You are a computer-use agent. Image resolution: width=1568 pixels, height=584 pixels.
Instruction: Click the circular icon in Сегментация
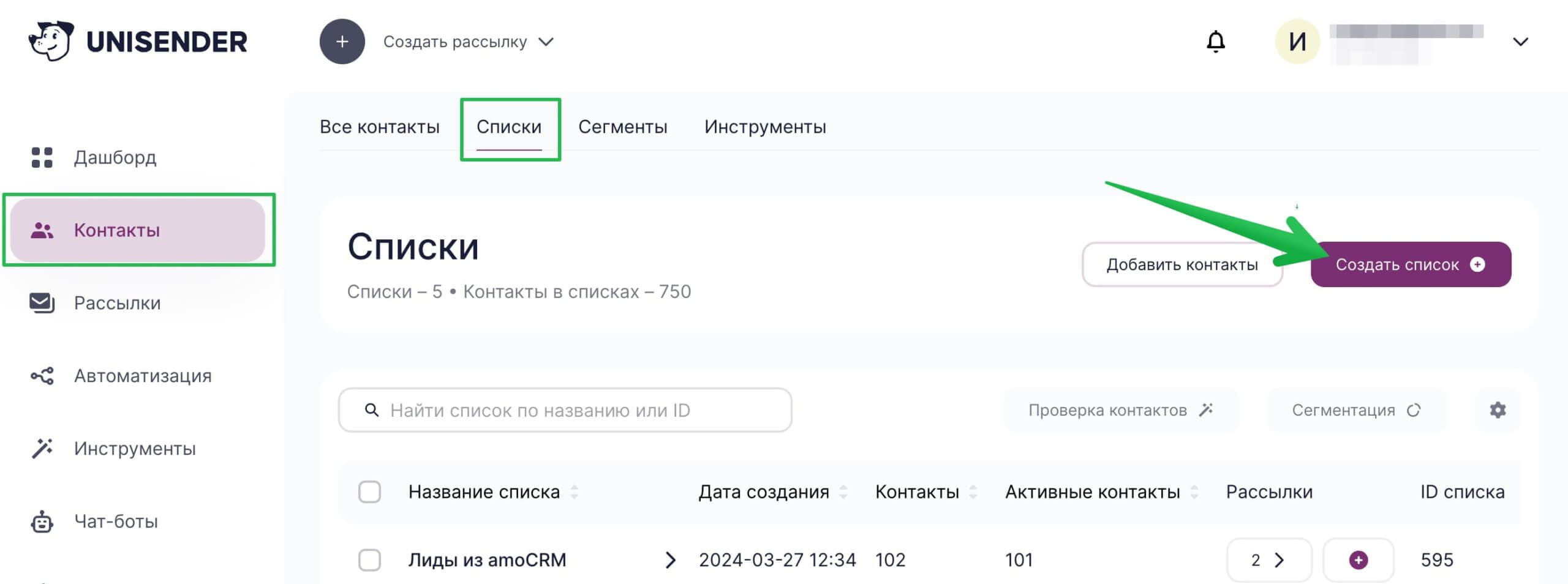1414,410
